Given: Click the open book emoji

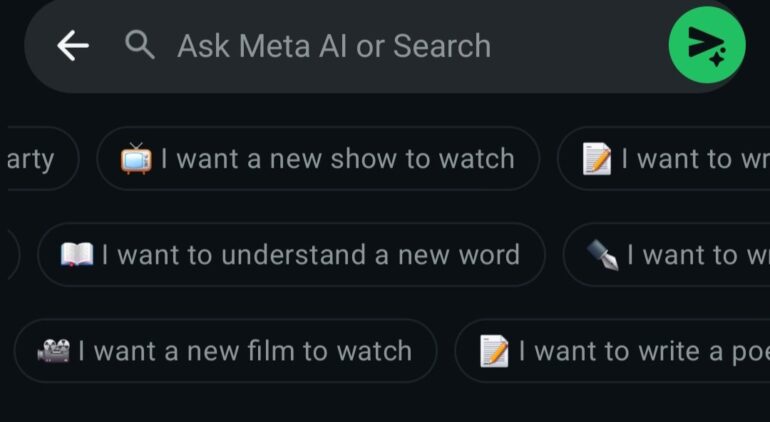Looking at the screenshot, I should [76, 255].
